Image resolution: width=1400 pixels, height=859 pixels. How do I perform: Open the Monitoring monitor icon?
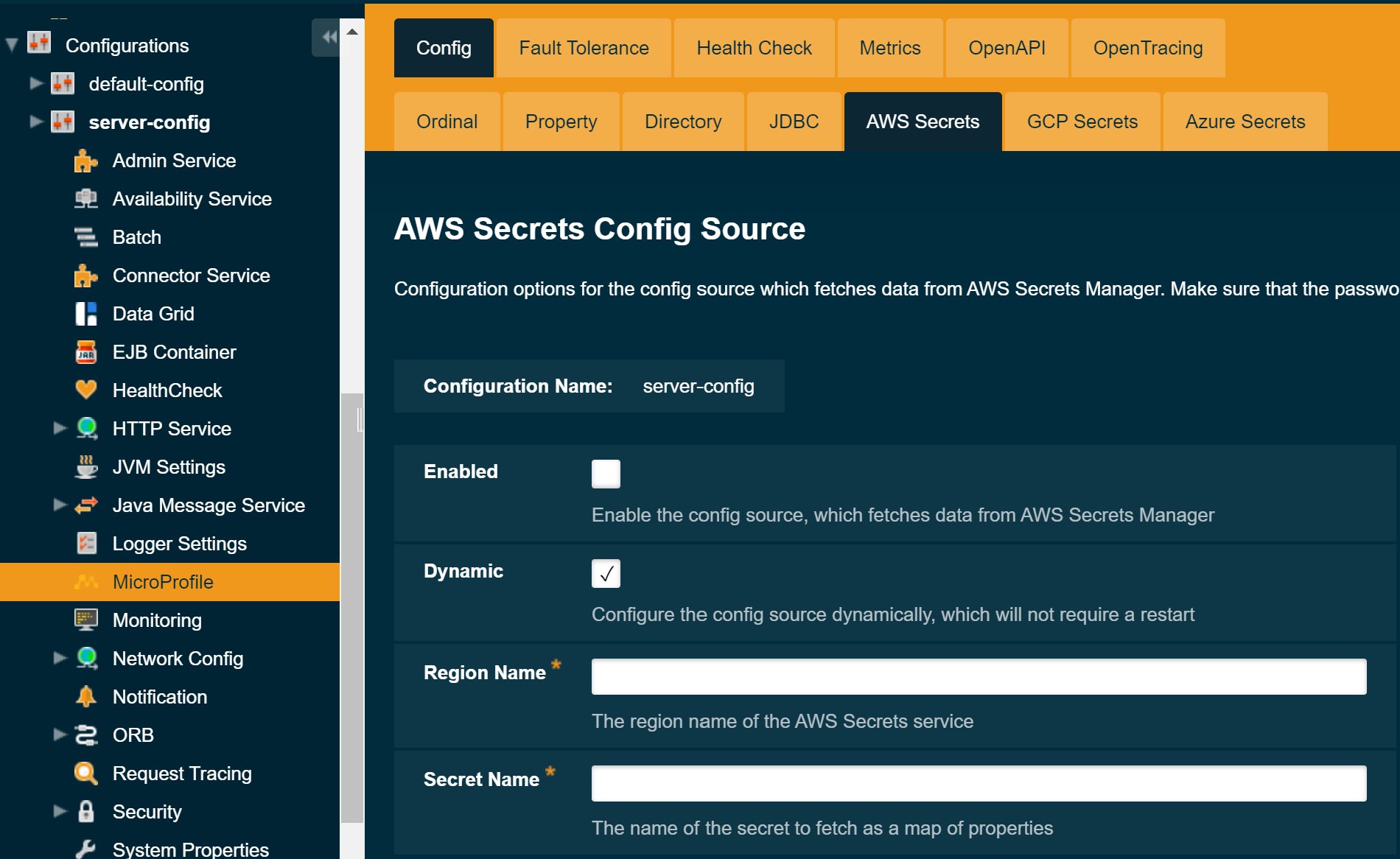(86, 620)
